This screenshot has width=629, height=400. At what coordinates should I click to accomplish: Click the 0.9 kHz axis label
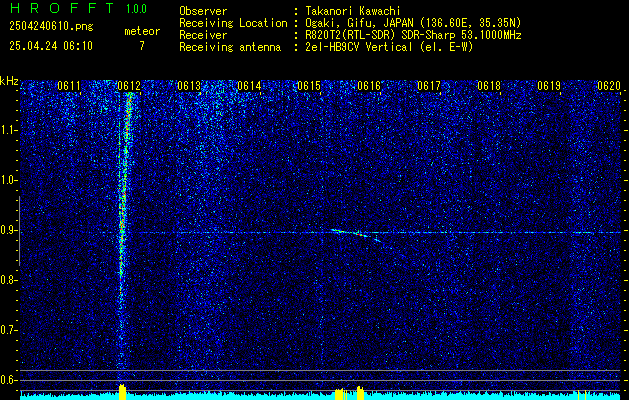9,230
